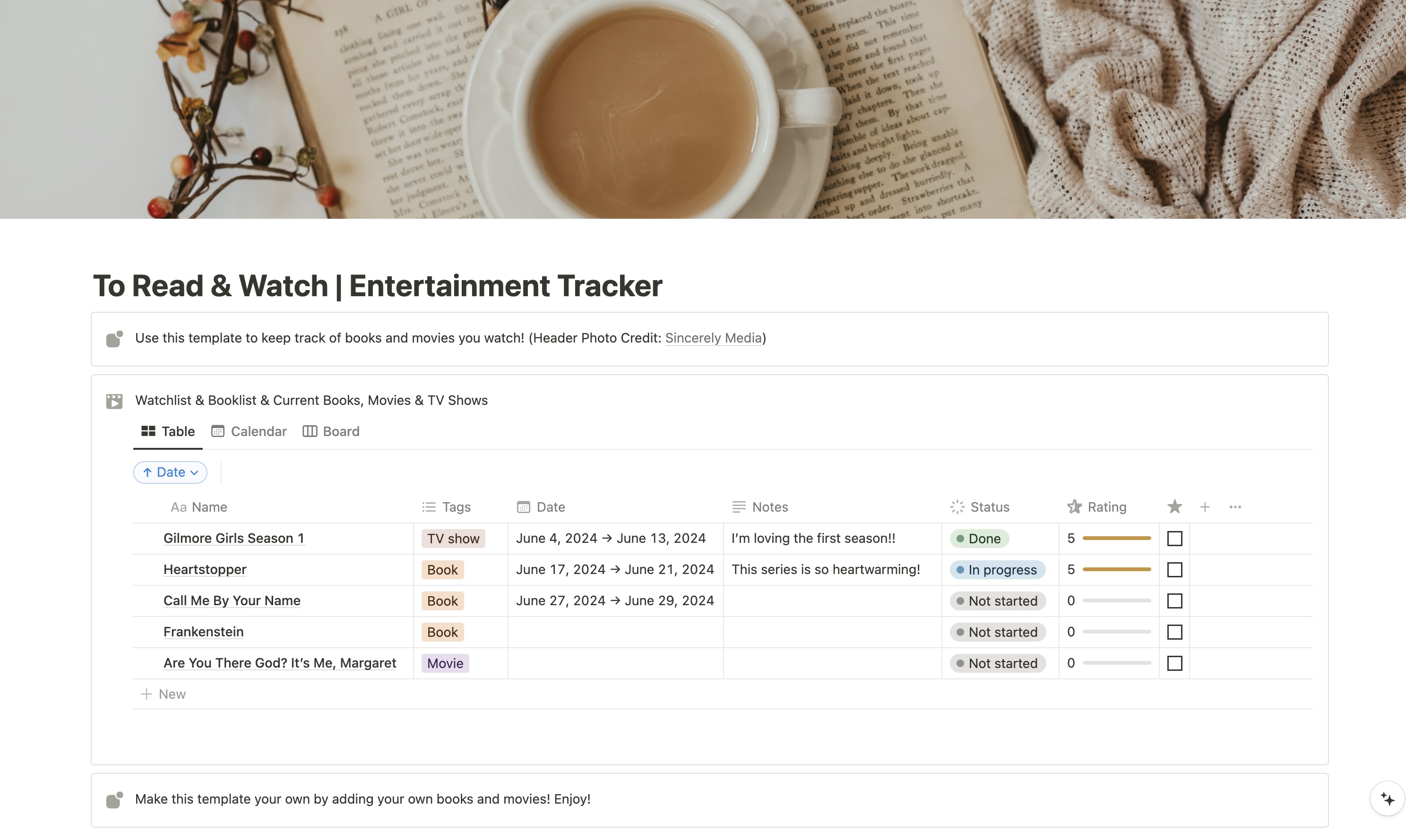Check the Gilmore Girls Season 1 checkbox
Viewport: 1406px width, 840px height.
[x=1174, y=538]
